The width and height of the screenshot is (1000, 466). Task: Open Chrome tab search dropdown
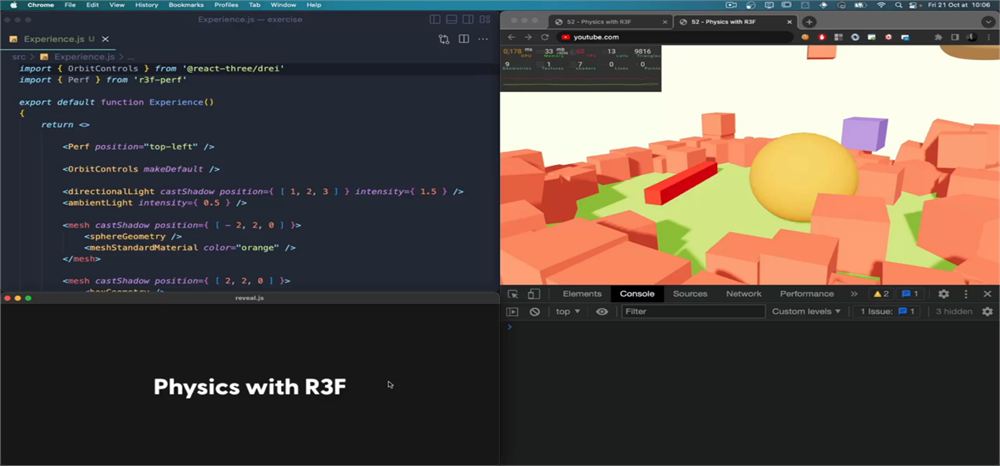[988, 22]
